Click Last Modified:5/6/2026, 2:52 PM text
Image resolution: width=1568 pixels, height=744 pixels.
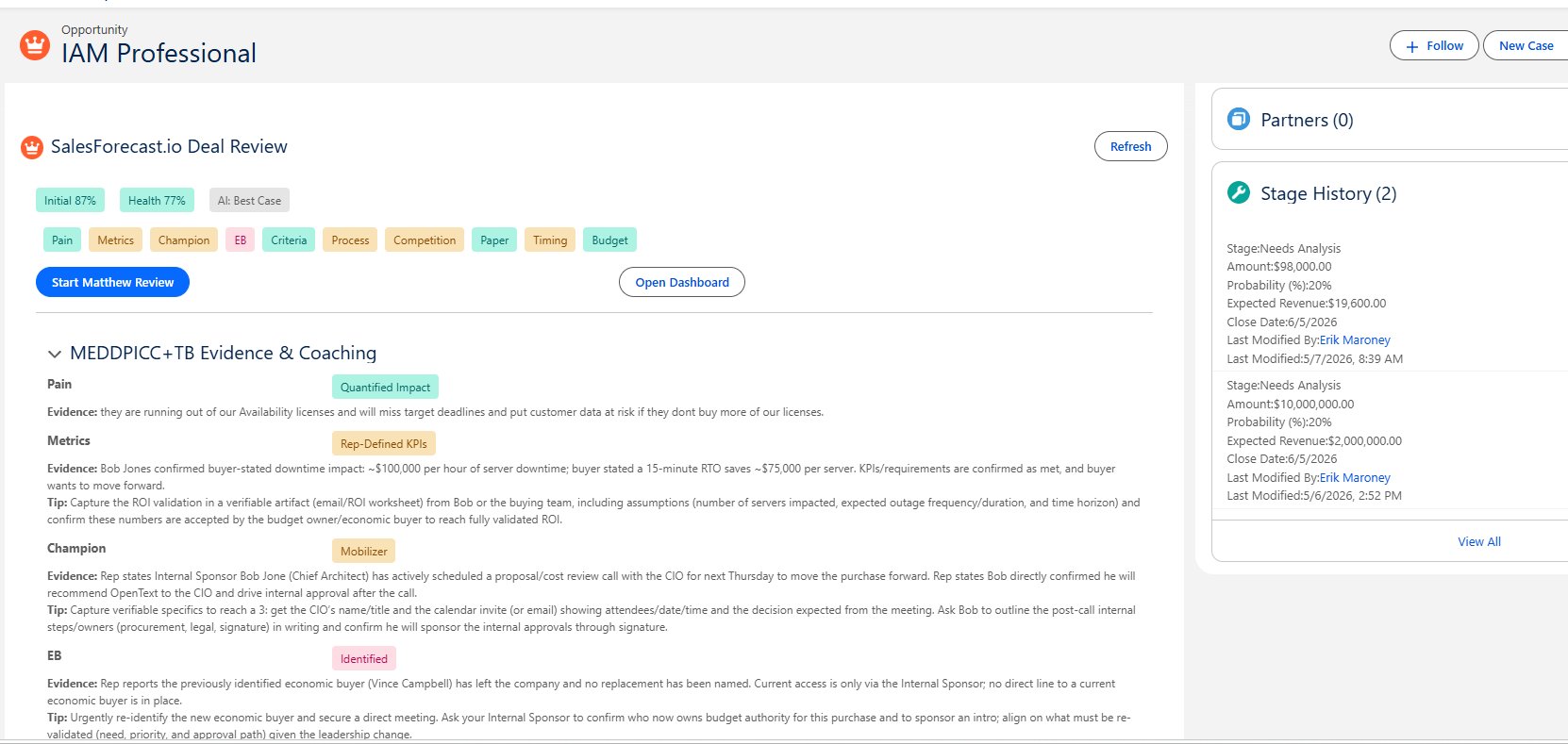pyautogui.click(x=1314, y=496)
